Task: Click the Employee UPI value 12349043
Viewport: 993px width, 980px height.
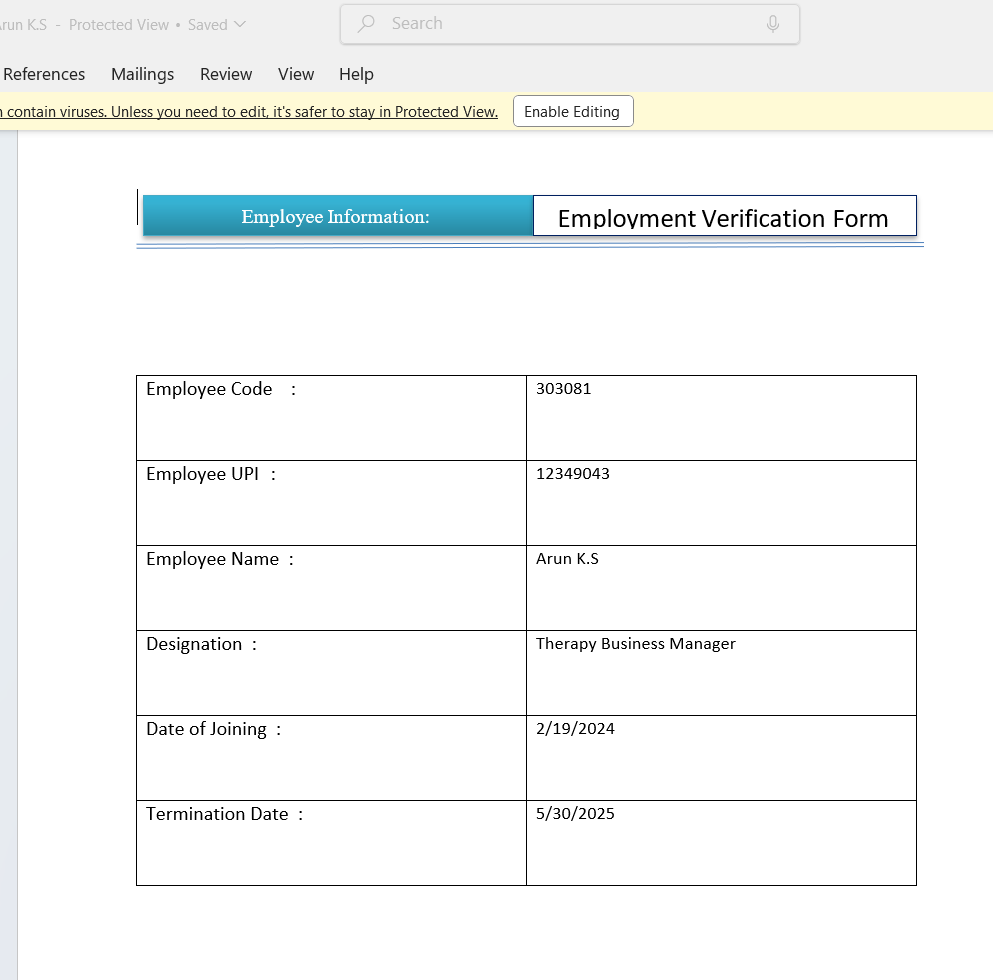Action: coord(573,474)
